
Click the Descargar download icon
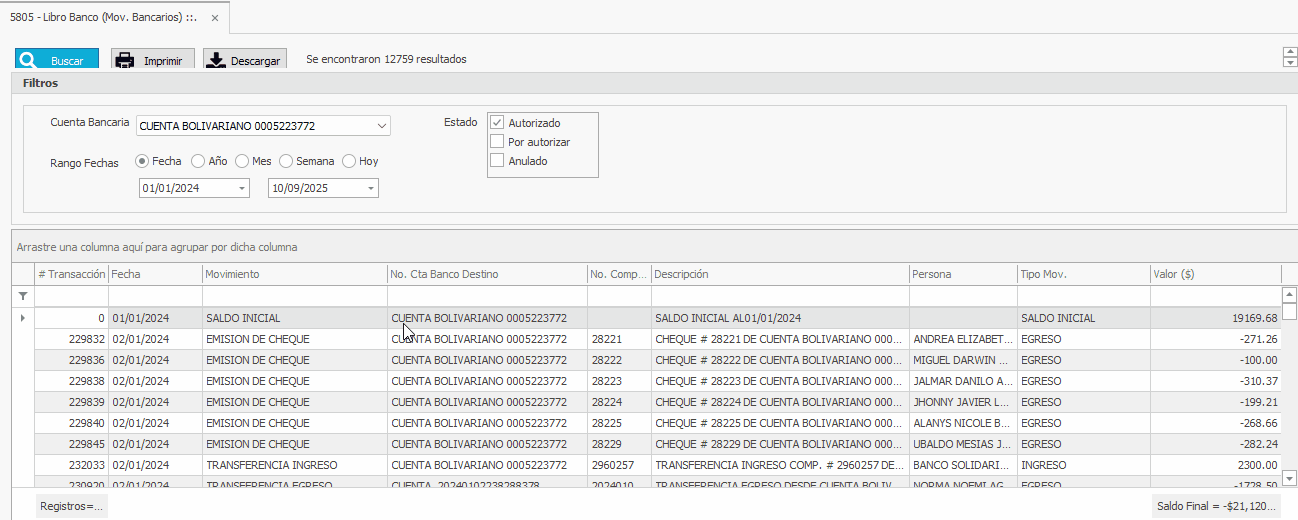216,60
